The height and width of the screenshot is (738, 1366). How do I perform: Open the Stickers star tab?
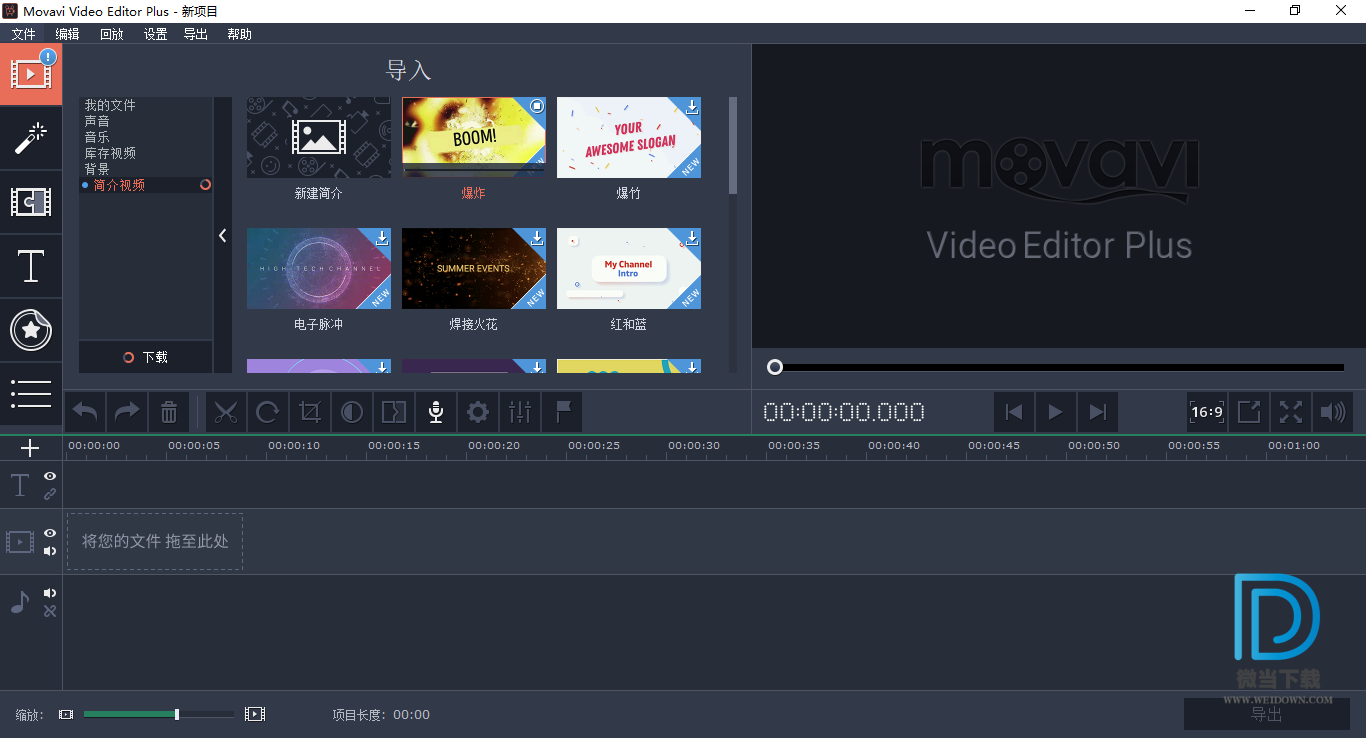point(31,330)
